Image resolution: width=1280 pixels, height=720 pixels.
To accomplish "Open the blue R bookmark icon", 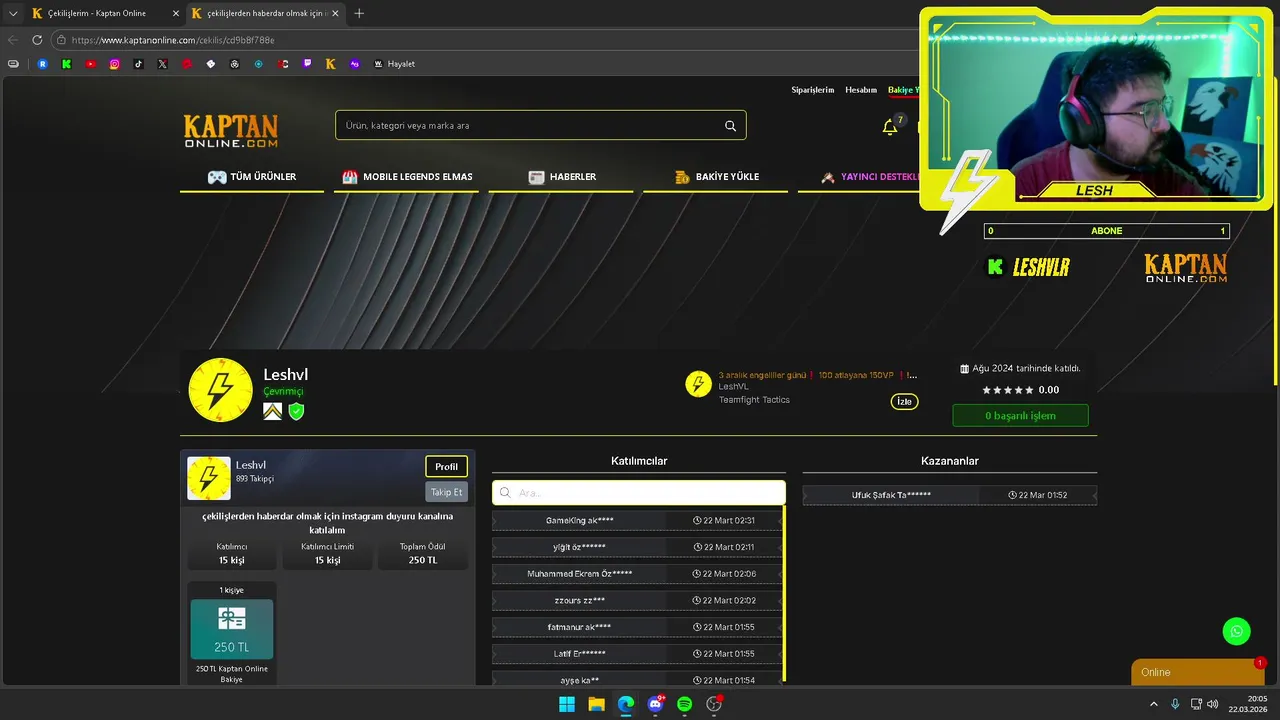I will coord(43,64).
